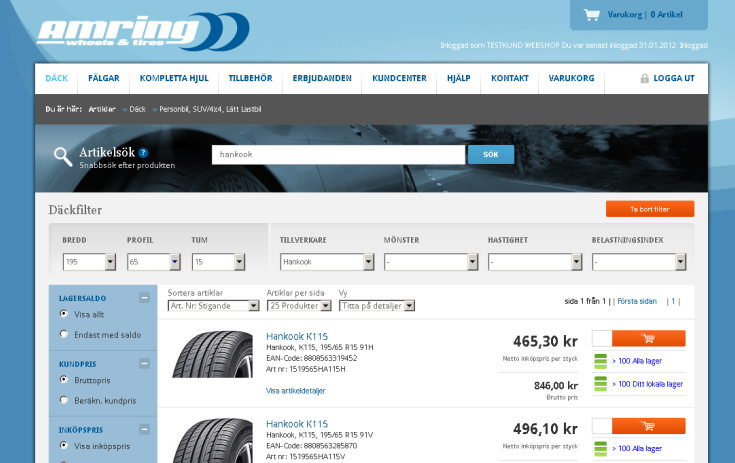Click the padlock icon next to Logga ut

[x=645, y=79]
